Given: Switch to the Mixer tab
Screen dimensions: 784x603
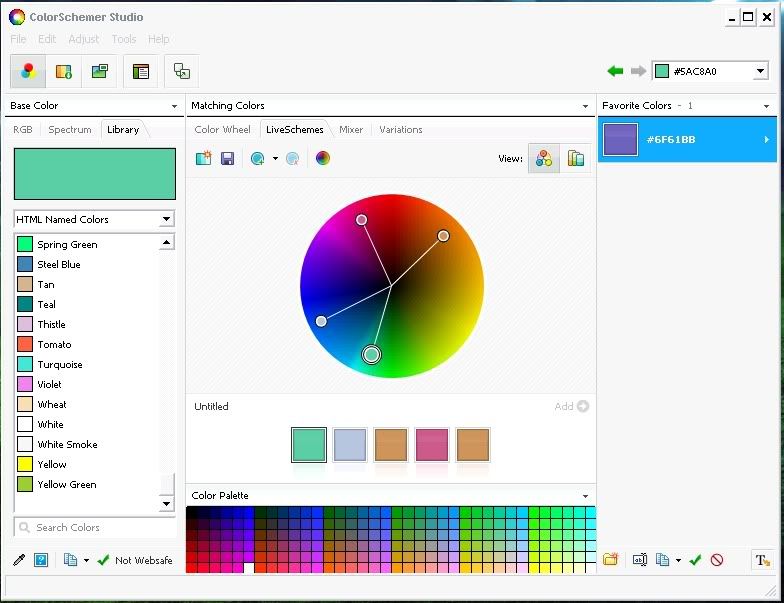Looking at the screenshot, I should click(x=350, y=130).
